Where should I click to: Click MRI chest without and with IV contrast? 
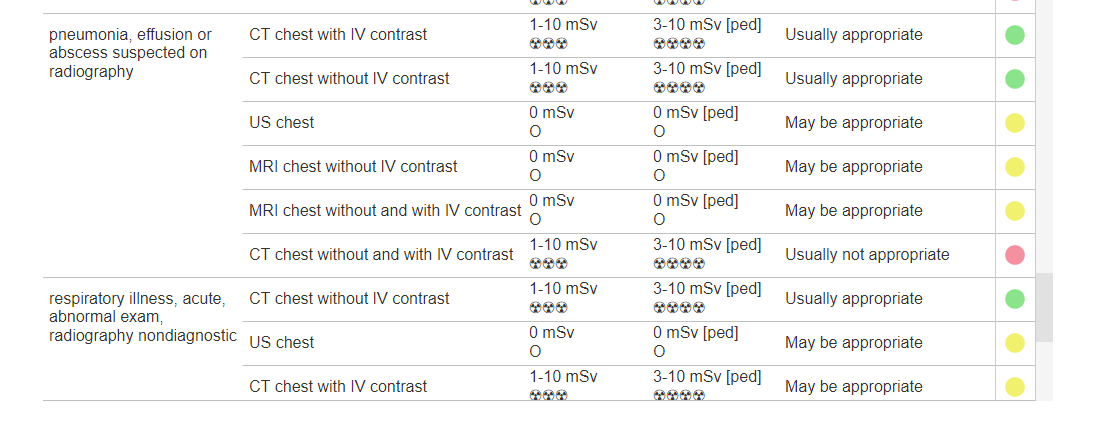click(385, 211)
